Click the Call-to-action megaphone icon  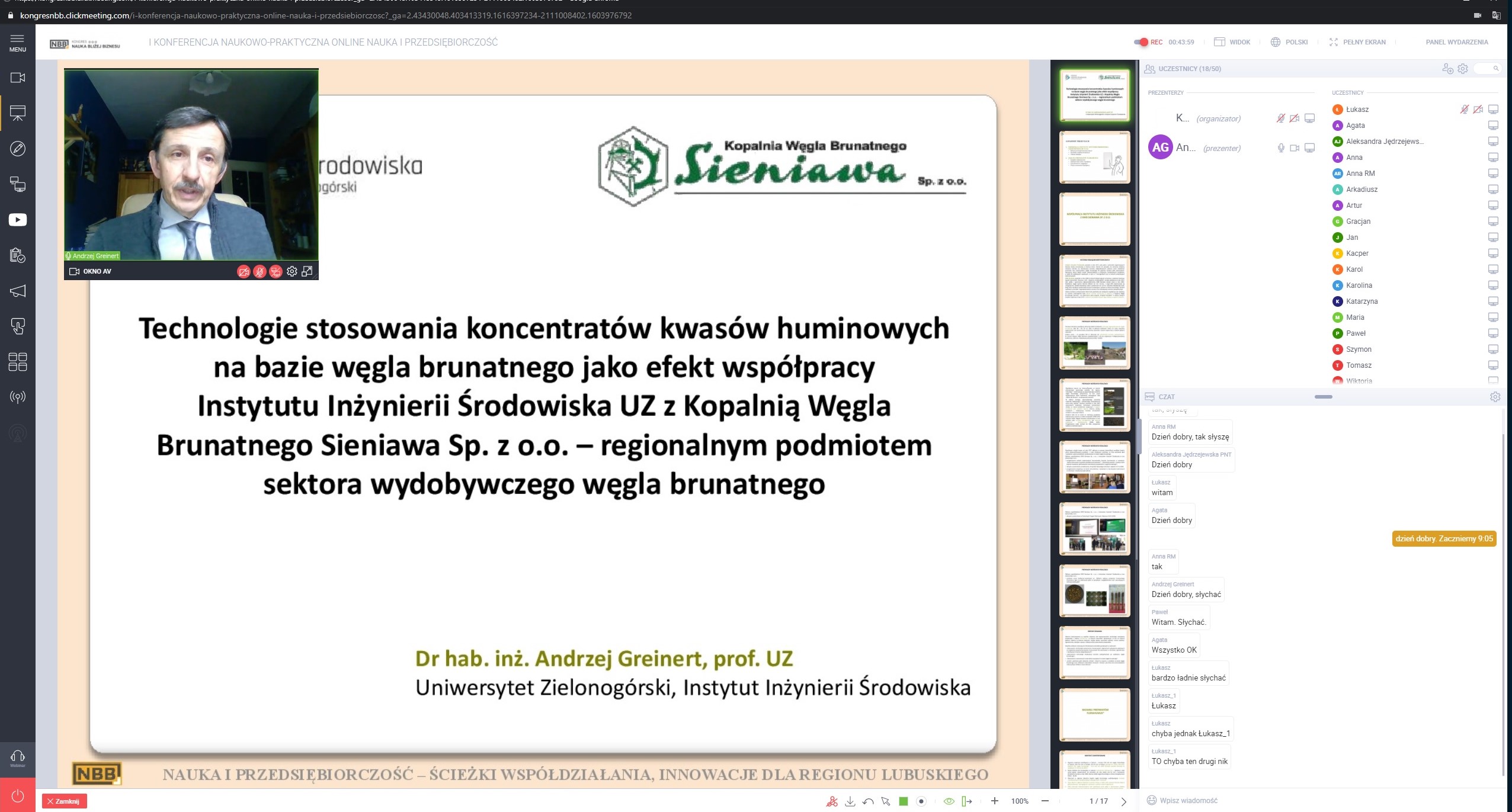point(18,291)
